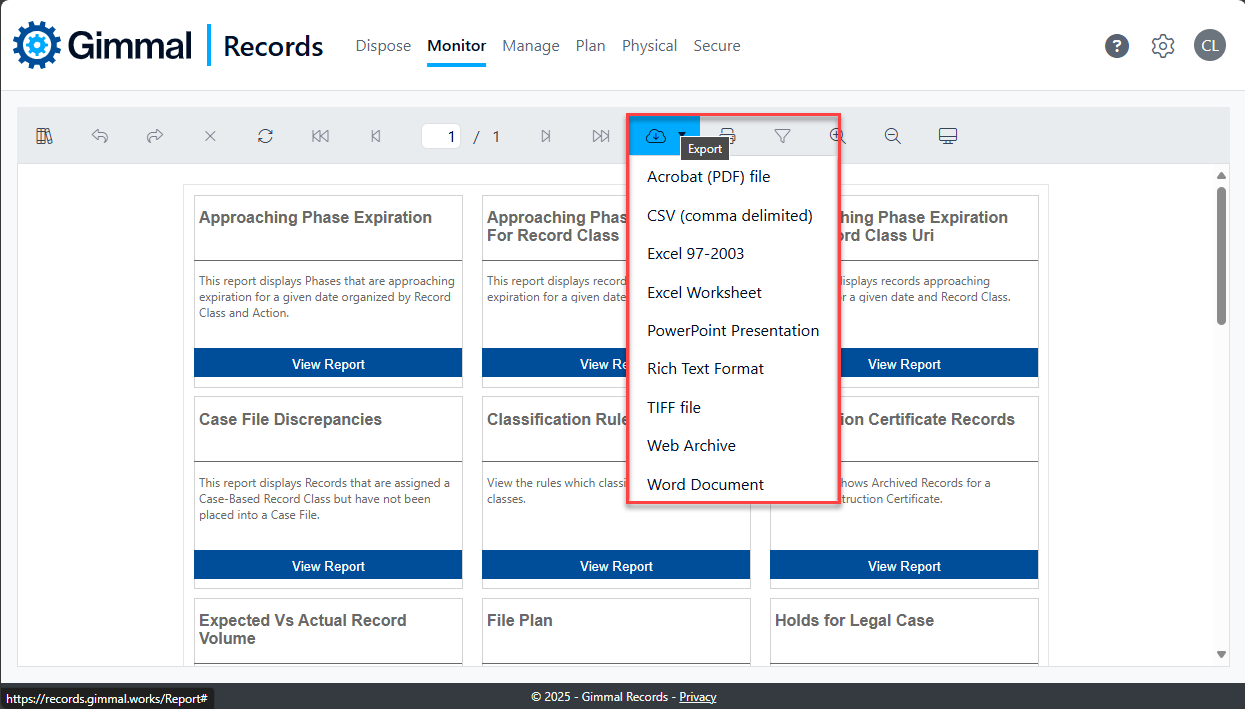Click the filter funnel icon

click(x=782, y=136)
